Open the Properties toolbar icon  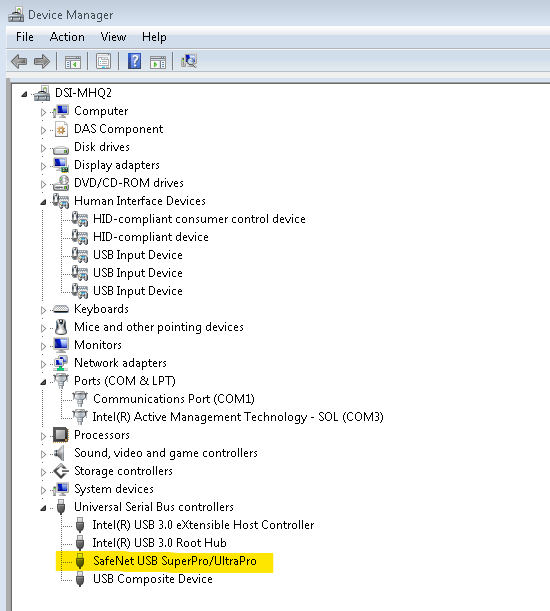[x=103, y=62]
